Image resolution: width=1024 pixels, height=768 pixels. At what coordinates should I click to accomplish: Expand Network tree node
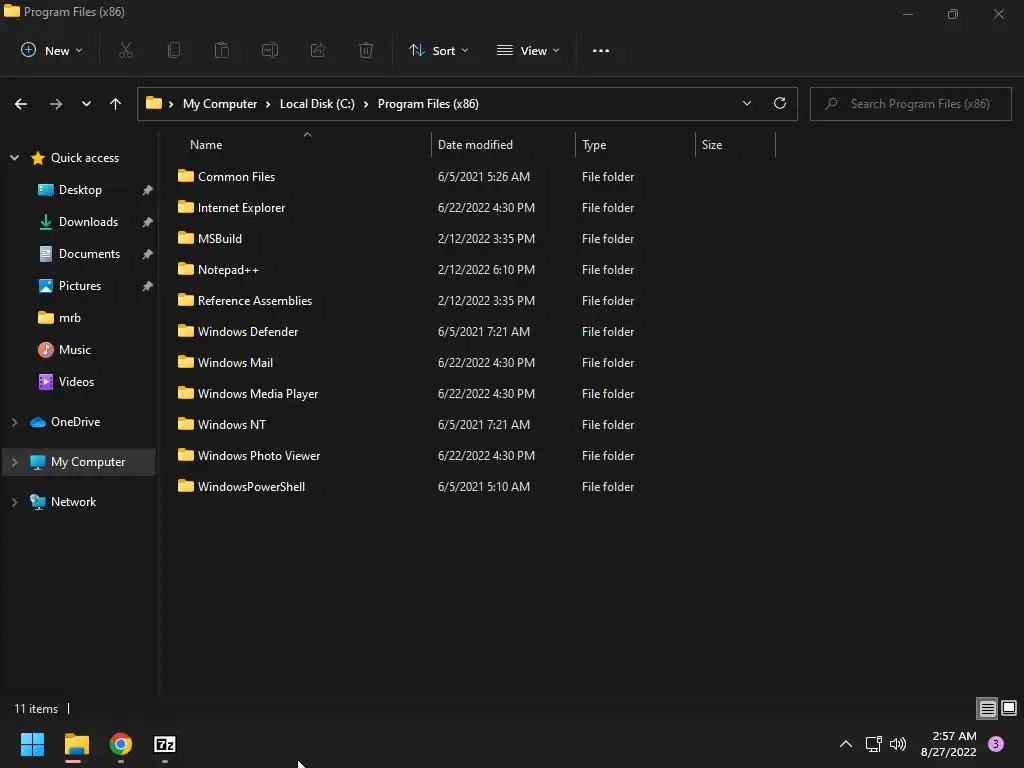click(14, 502)
